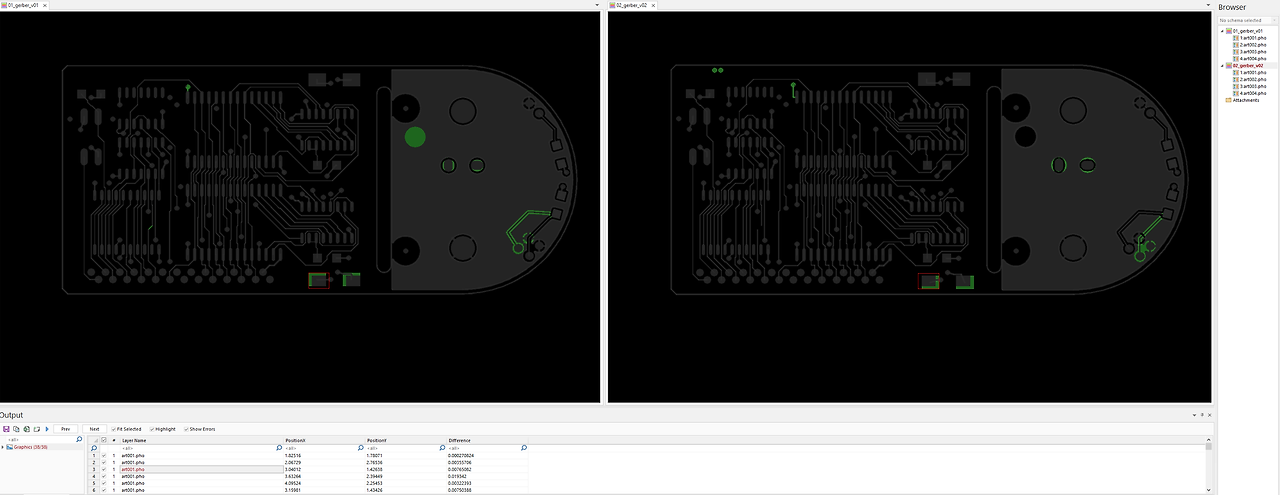Open document list dropdown arrow beside Browser panel
Viewport: 1280px width, 495px height.
pos(1208,5)
